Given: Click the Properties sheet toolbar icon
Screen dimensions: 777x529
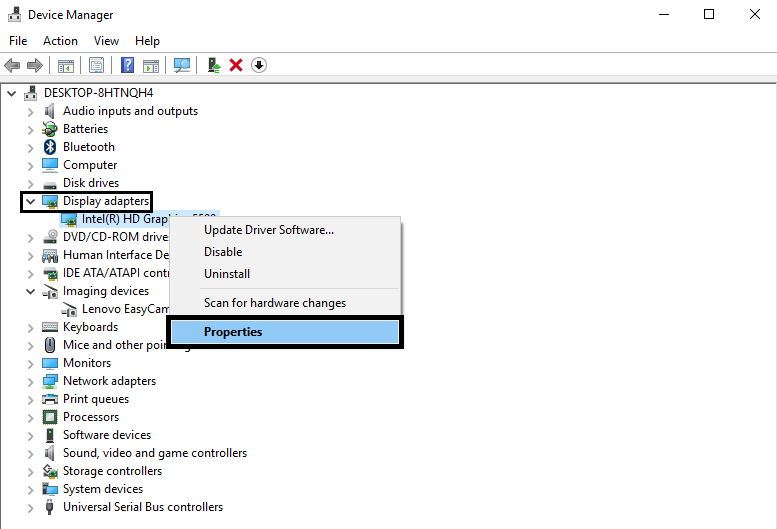Looking at the screenshot, I should click(96, 66).
